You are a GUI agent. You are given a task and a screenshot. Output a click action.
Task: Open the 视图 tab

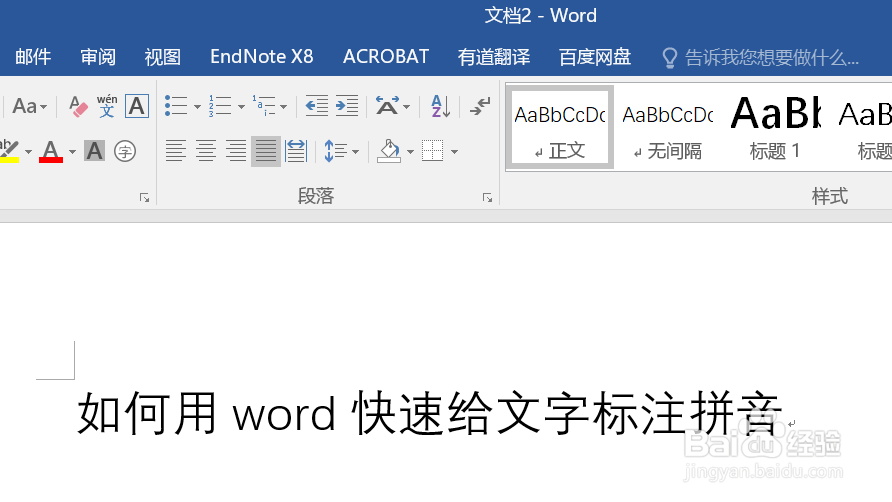163,57
